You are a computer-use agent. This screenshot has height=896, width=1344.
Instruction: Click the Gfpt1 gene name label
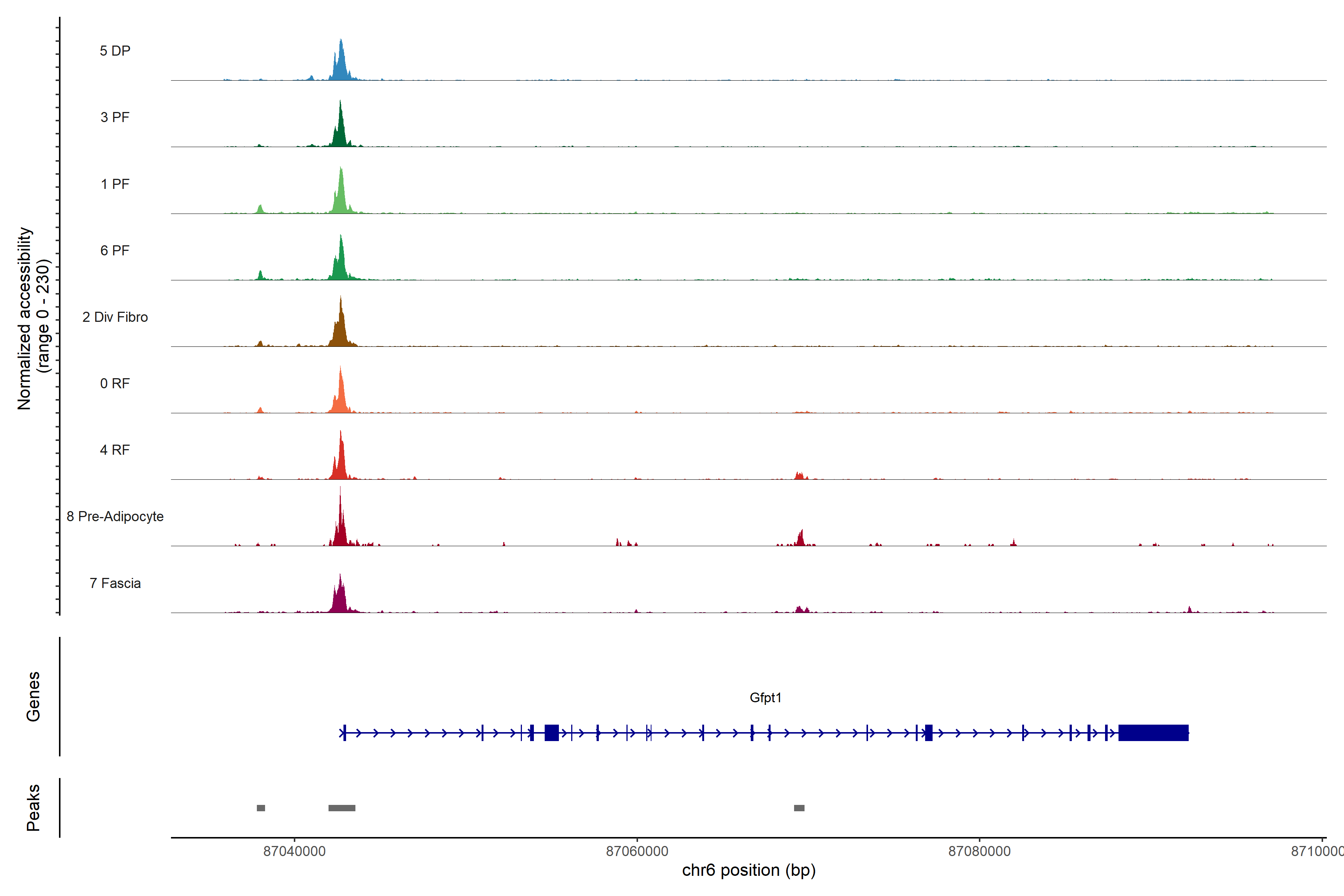coord(765,698)
